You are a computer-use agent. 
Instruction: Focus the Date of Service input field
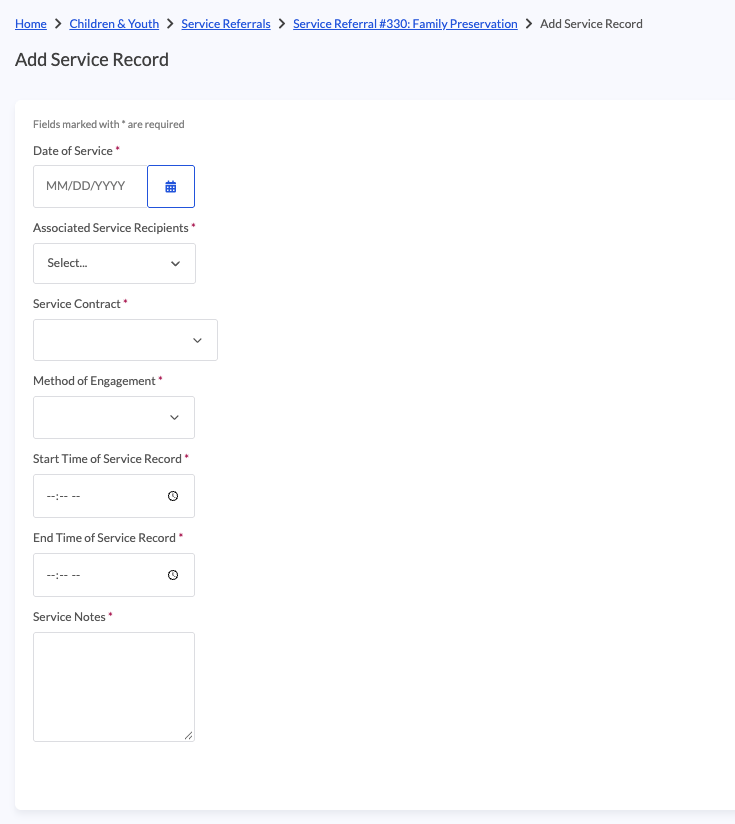click(x=90, y=187)
